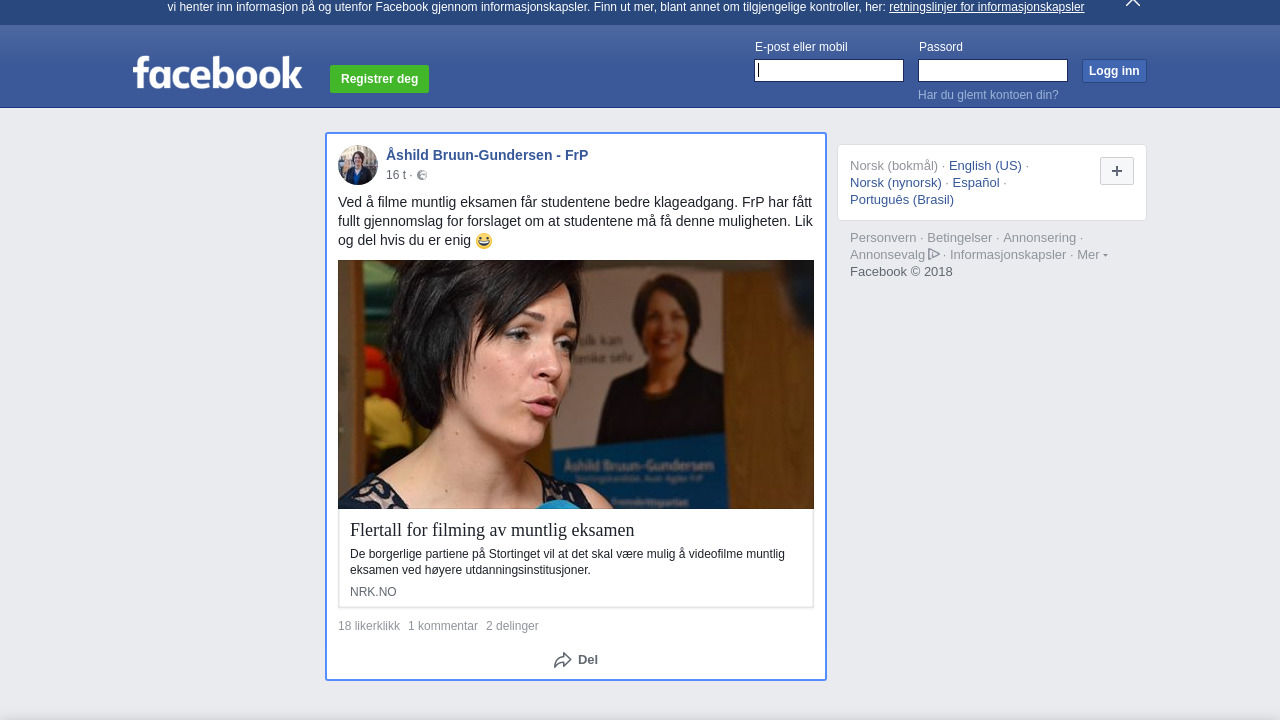Click Facebook © 2018 copyright text
Viewport: 1280px width, 720px height.
click(x=901, y=272)
